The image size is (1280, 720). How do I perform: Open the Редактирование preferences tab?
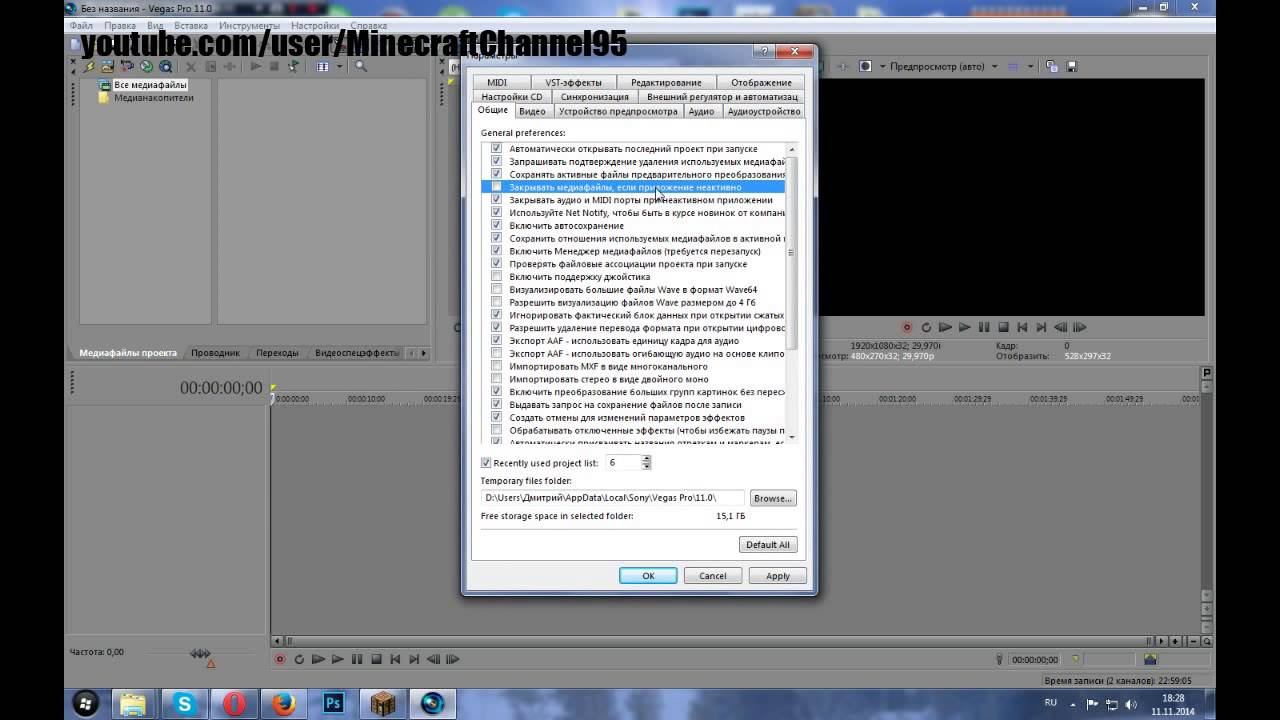pos(666,83)
